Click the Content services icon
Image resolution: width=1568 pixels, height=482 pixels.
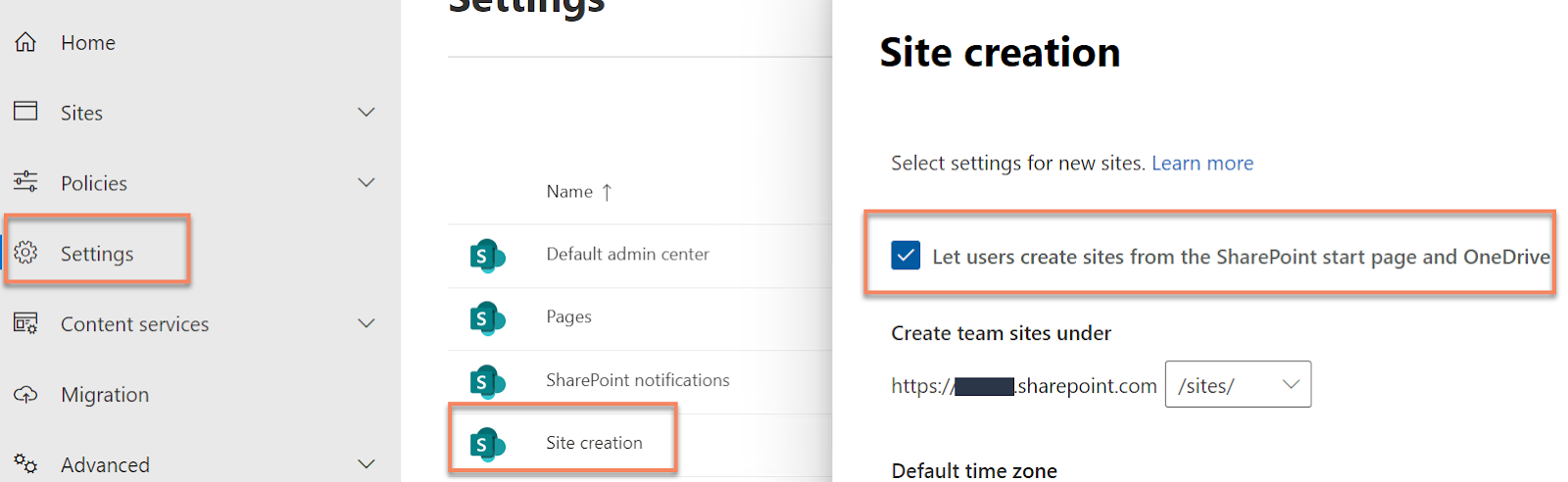(25, 323)
